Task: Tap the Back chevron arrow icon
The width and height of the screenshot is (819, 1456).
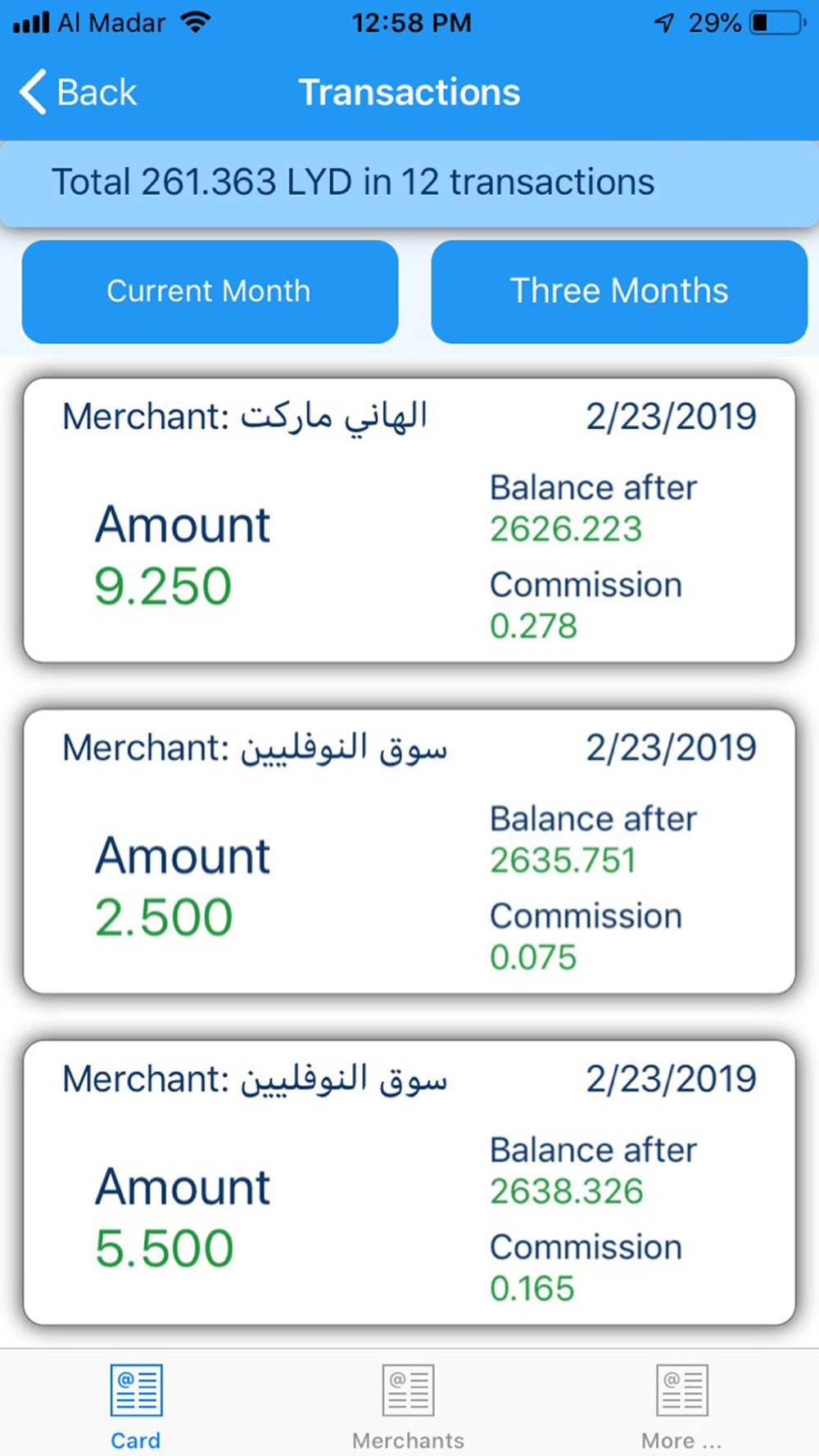Action: pyautogui.click(x=33, y=92)
